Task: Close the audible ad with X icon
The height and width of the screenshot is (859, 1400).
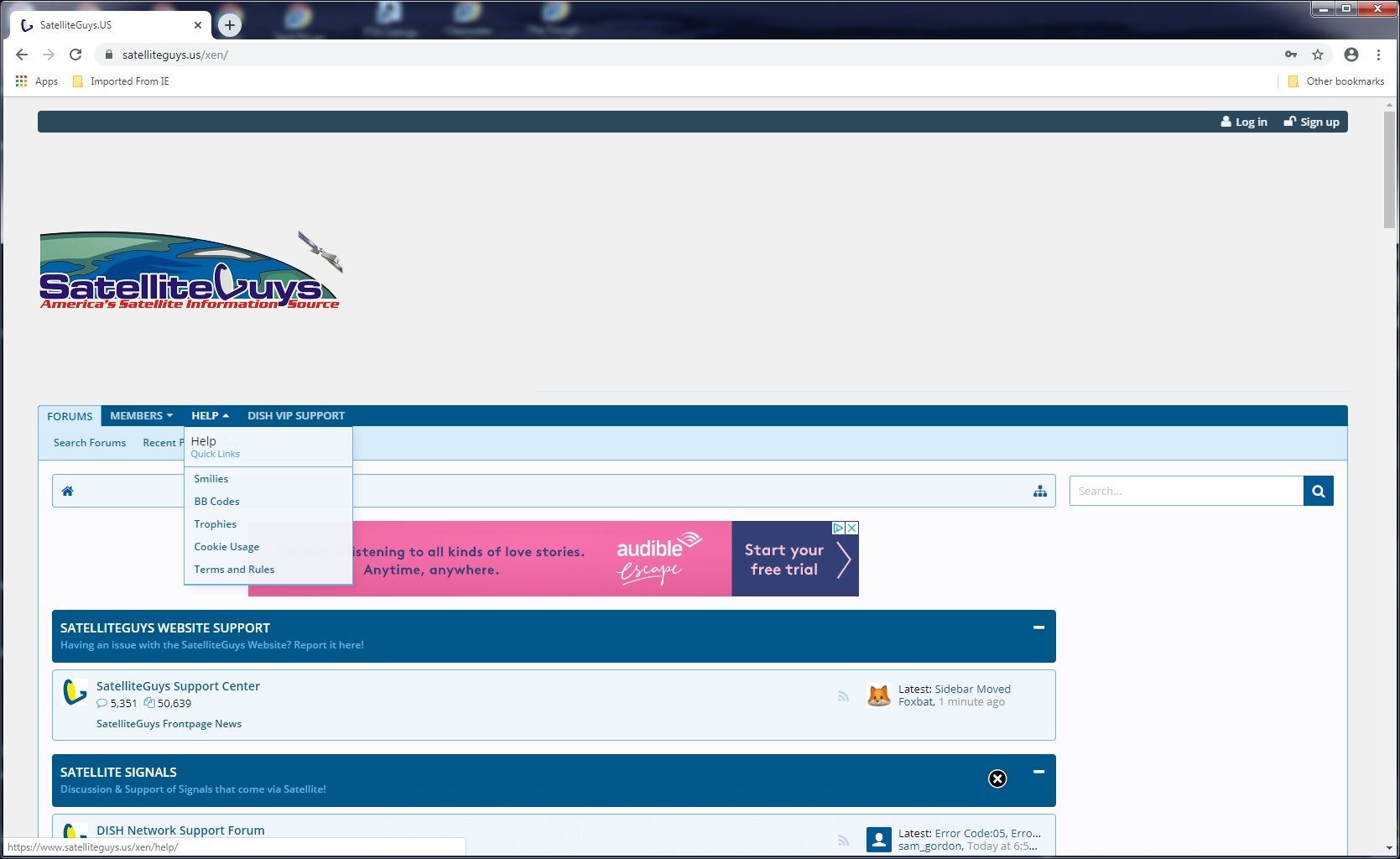Action: pos(852,528)
